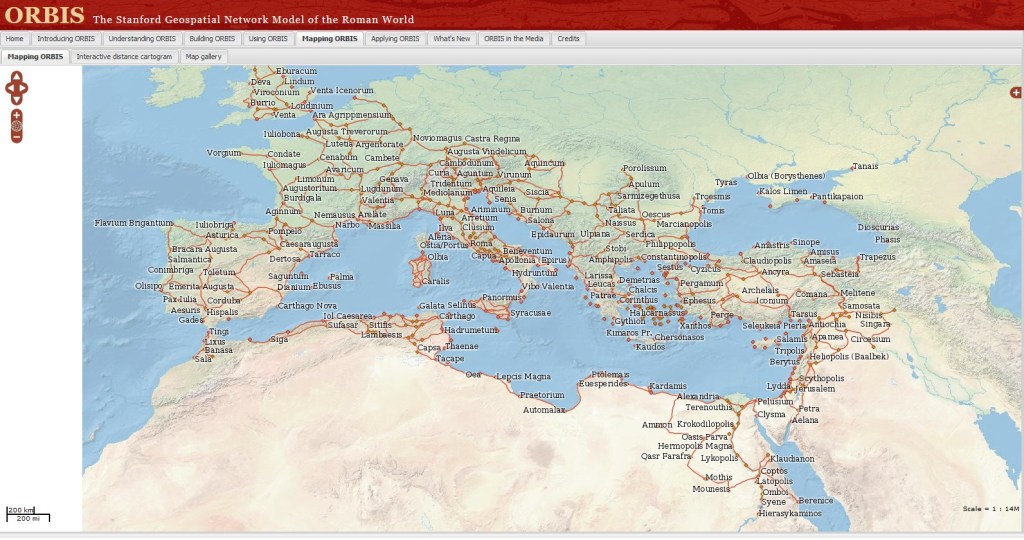Select the Using ORBIS tab
1024x540 pixels.
pos(268,39)
